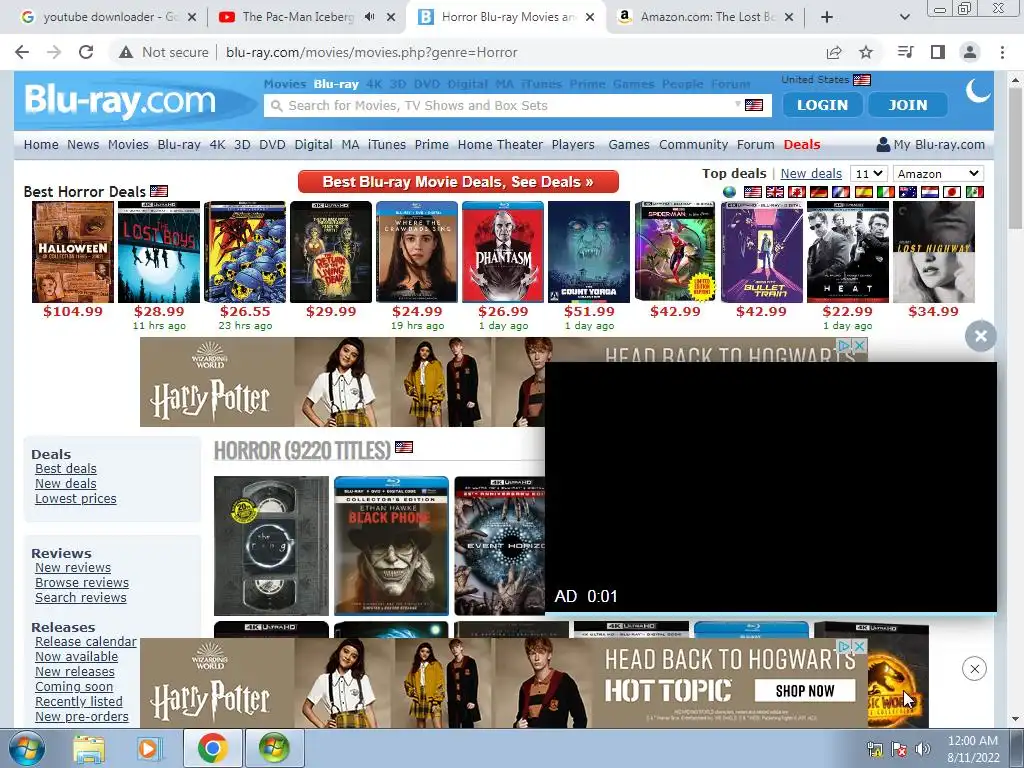This screenshot has width=1024, height=768.
Task: Click the LOGIN button
Action: [x=822, y=104]
